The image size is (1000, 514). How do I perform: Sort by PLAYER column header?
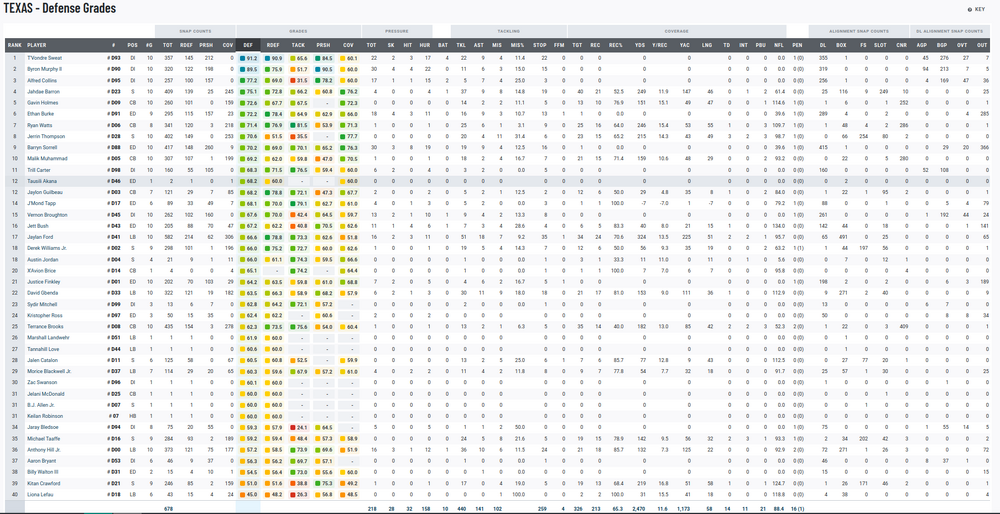point(37,45)
